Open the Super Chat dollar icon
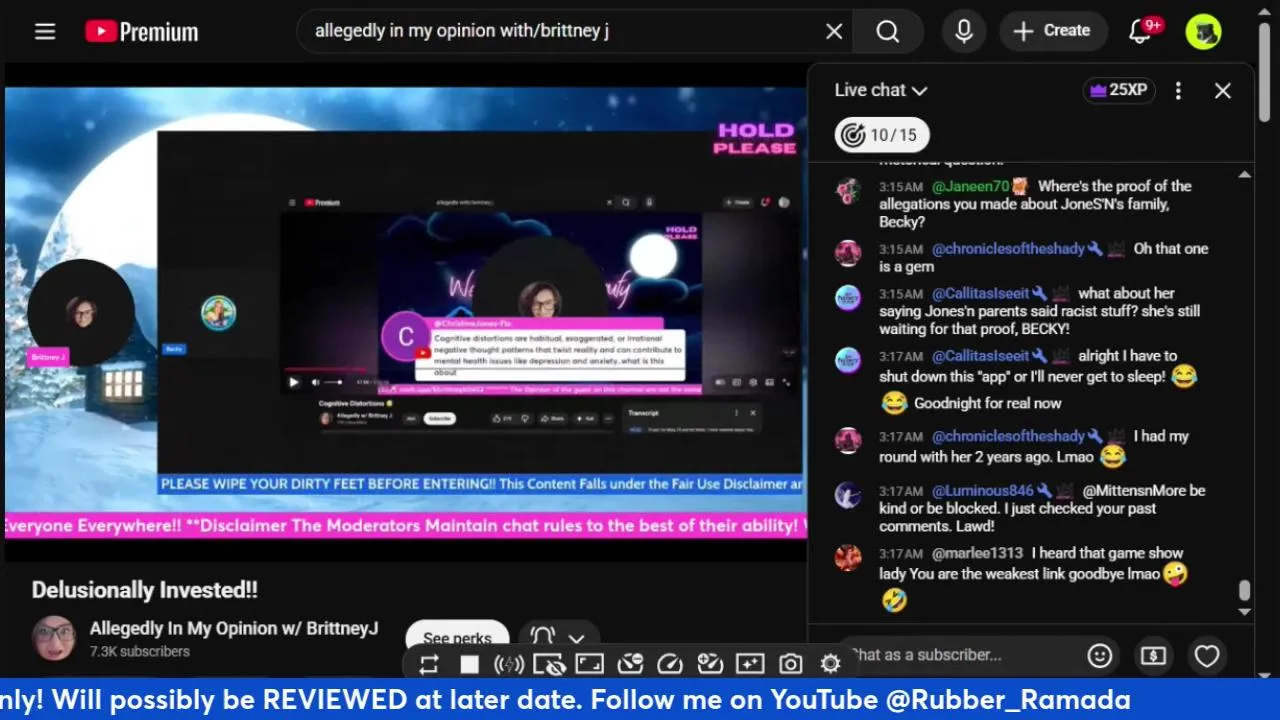Screen dimensions: 1280x720 [x=1153, y=656]
